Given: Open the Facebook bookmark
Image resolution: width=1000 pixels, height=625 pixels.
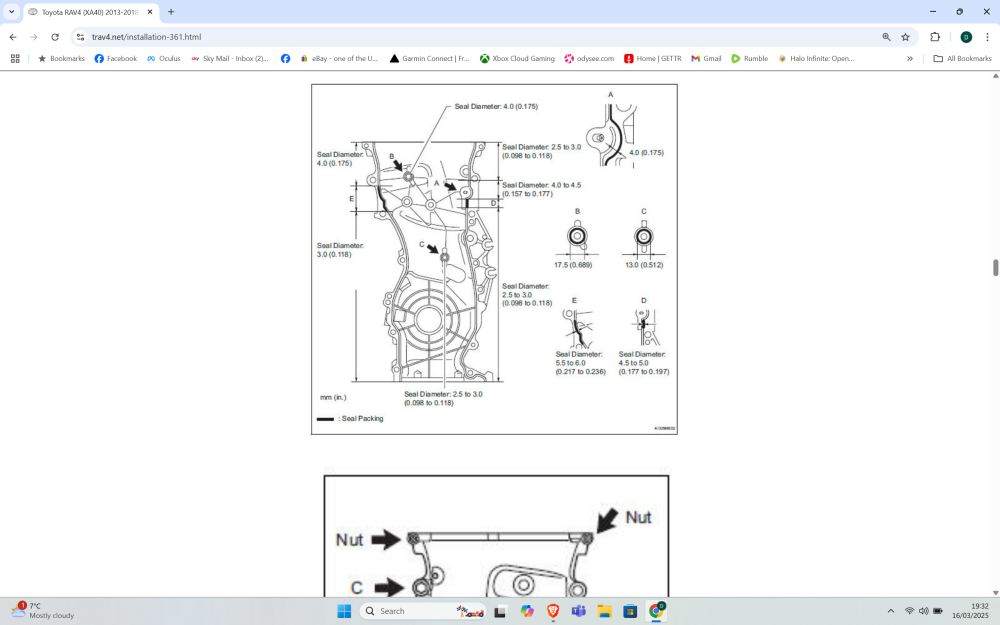Looking at the screenshot, I should [115, 58].
